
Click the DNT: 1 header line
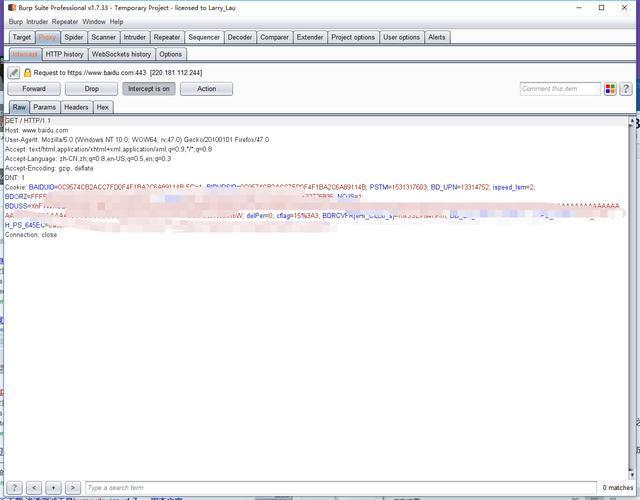click(15, 178)
